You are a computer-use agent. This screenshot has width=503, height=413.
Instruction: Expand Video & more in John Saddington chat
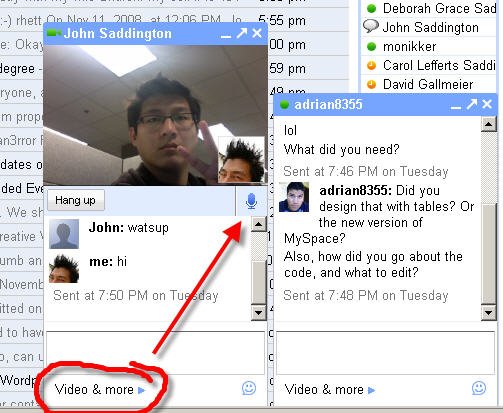(100, 389)
